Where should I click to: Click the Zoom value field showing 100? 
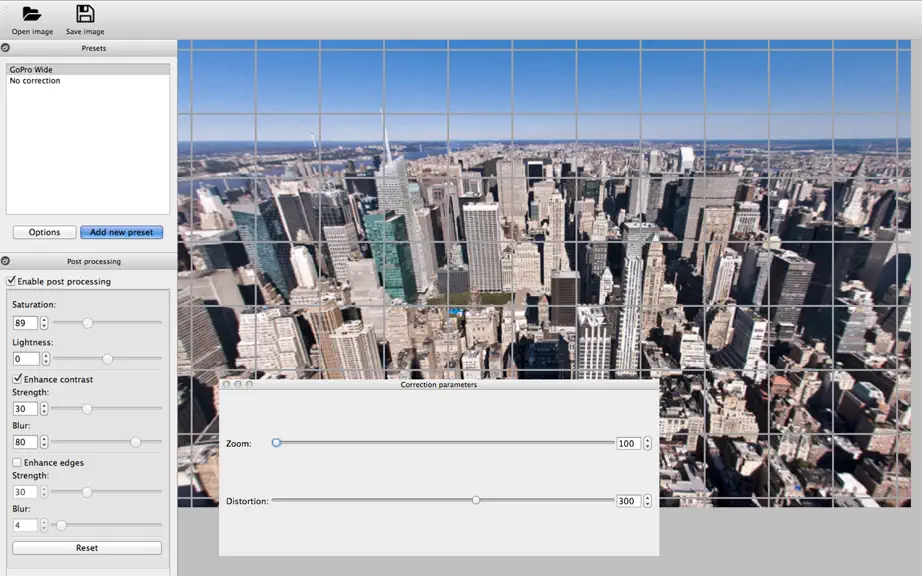[x=628, y=443]
